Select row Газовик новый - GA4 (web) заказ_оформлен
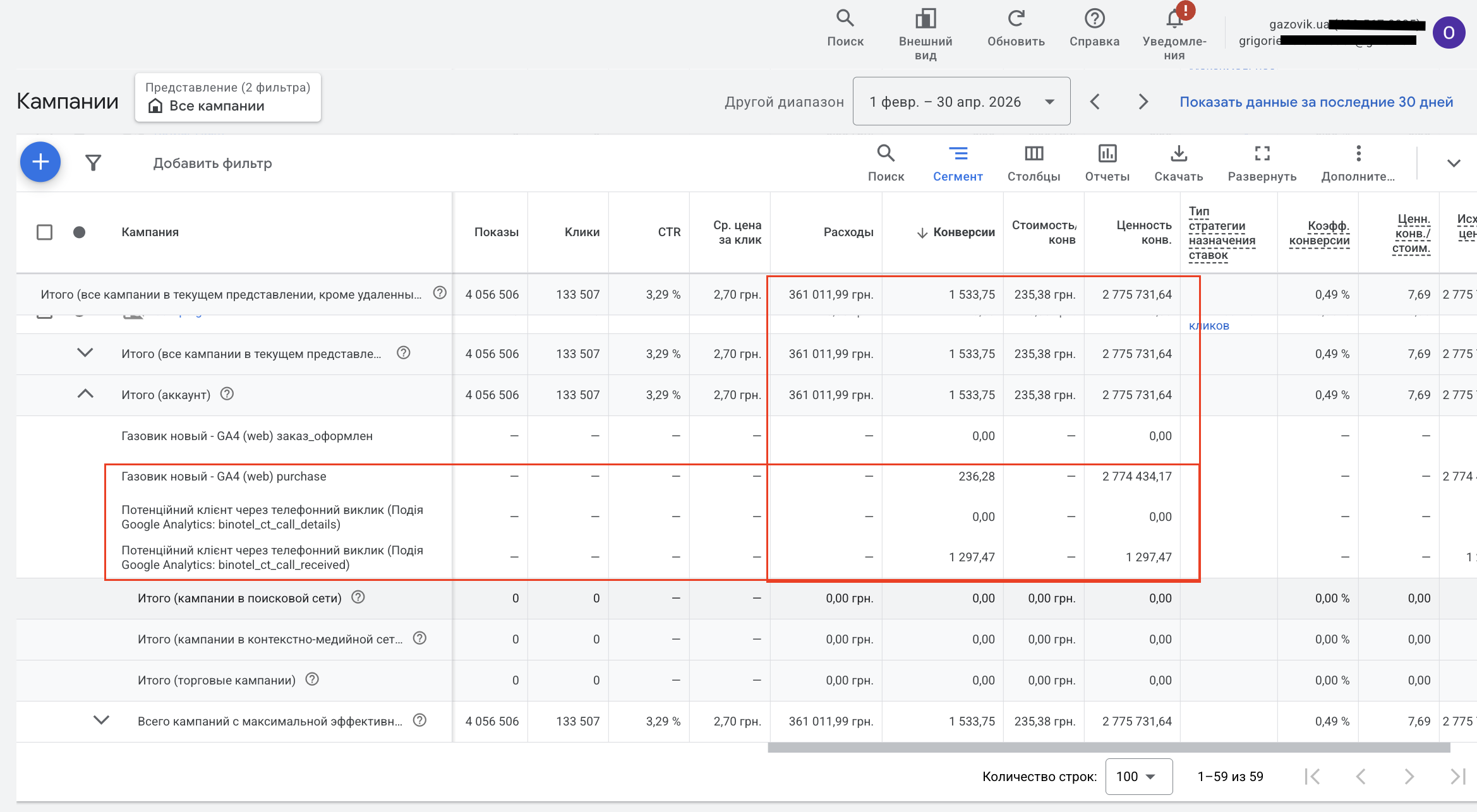The height and width of the screenshot is (812, 1477). tap(247, 436)
